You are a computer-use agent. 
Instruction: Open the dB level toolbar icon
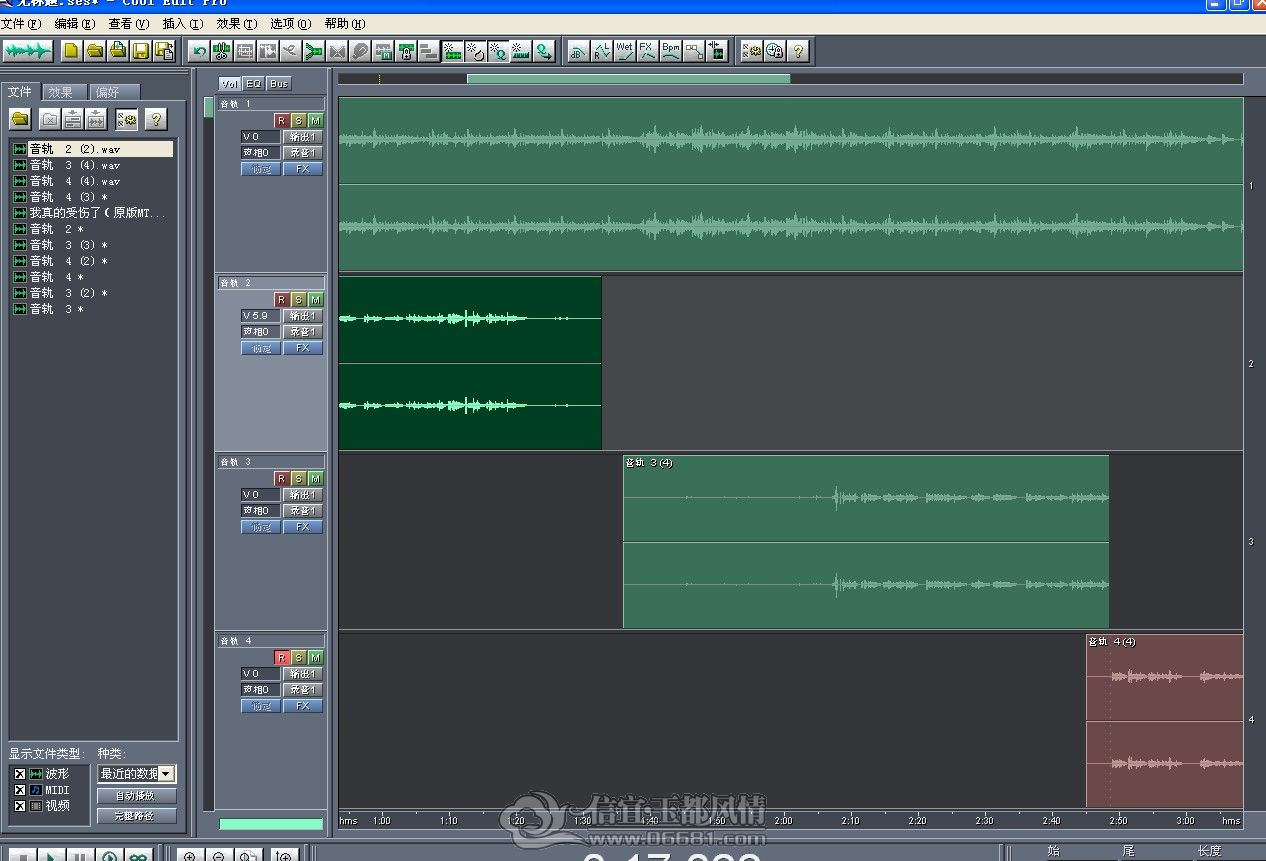[x=578, y=51]
